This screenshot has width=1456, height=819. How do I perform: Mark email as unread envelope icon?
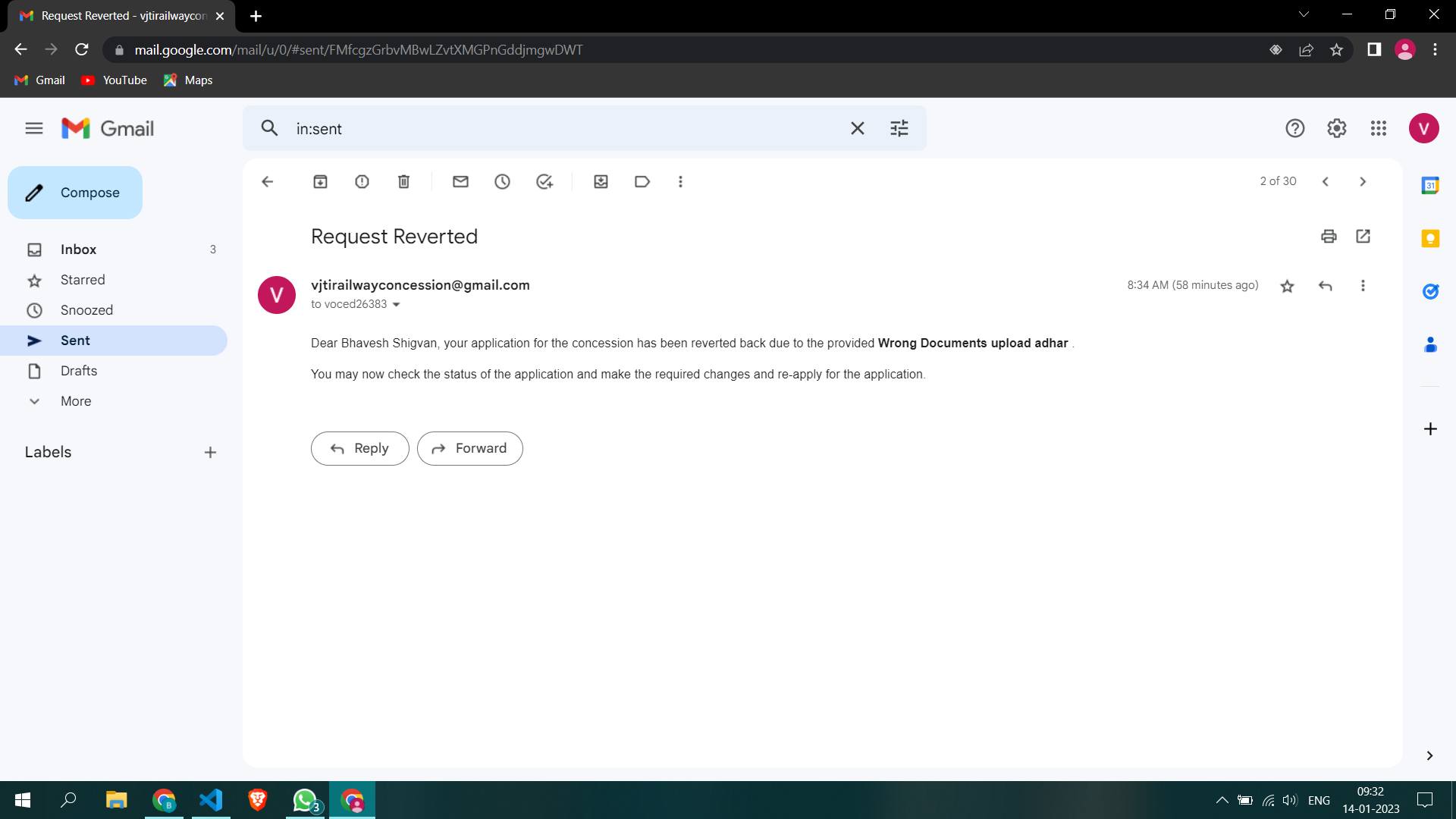[460, 182]
